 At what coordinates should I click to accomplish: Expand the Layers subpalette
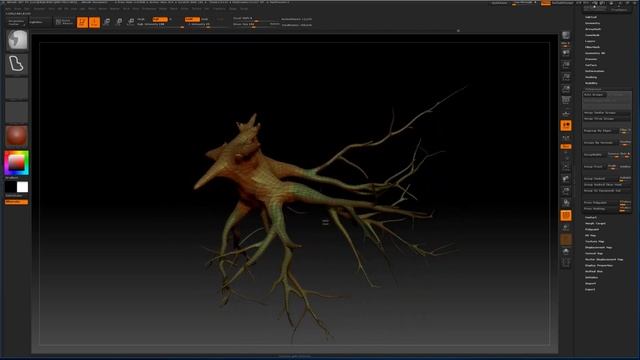590,41
